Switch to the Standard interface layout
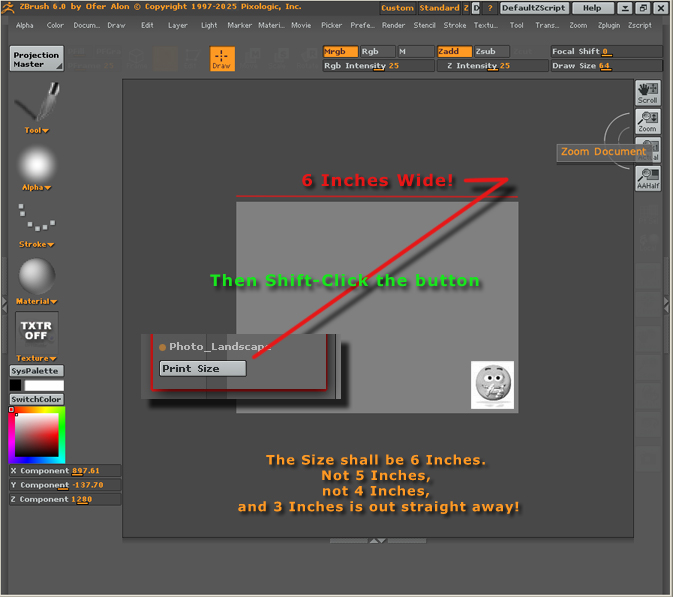 [440, 8]
